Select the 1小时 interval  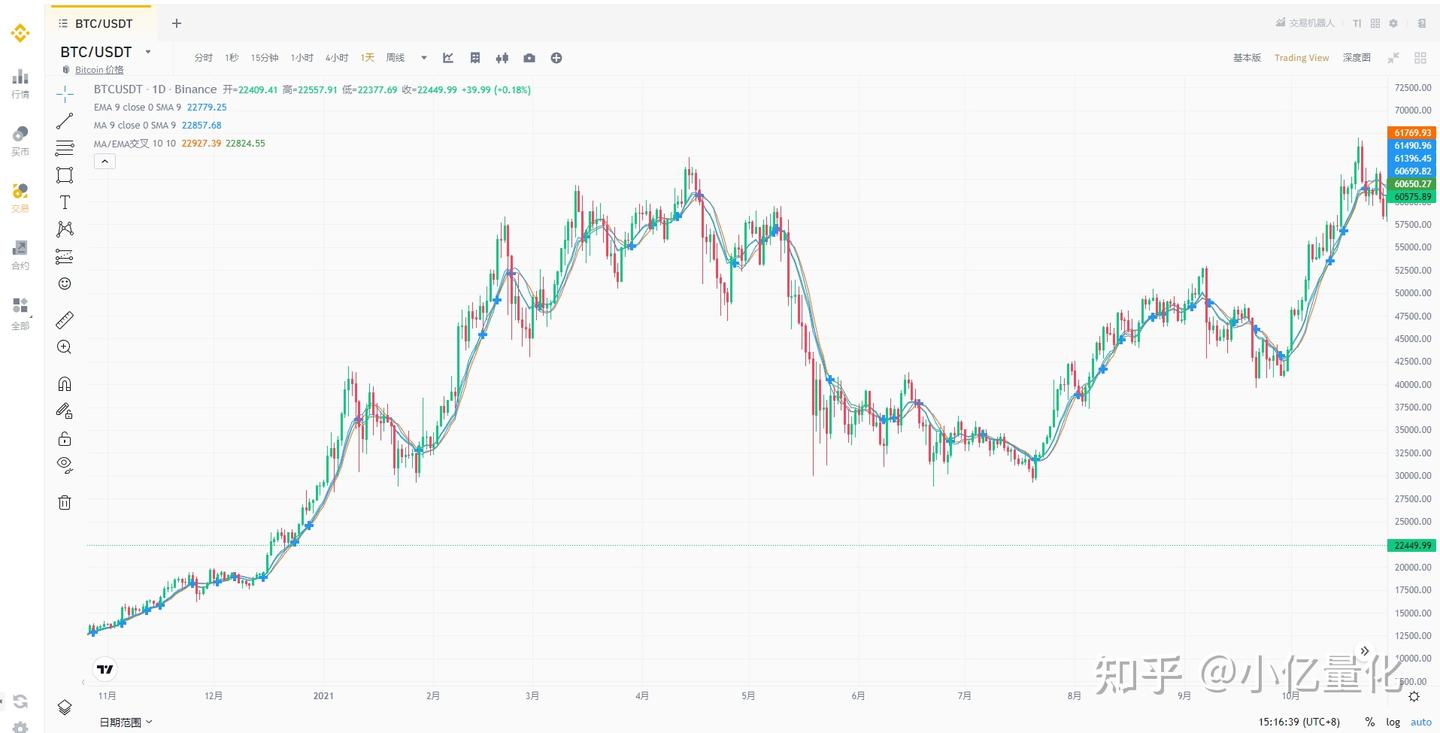click(x=302, y=57)
